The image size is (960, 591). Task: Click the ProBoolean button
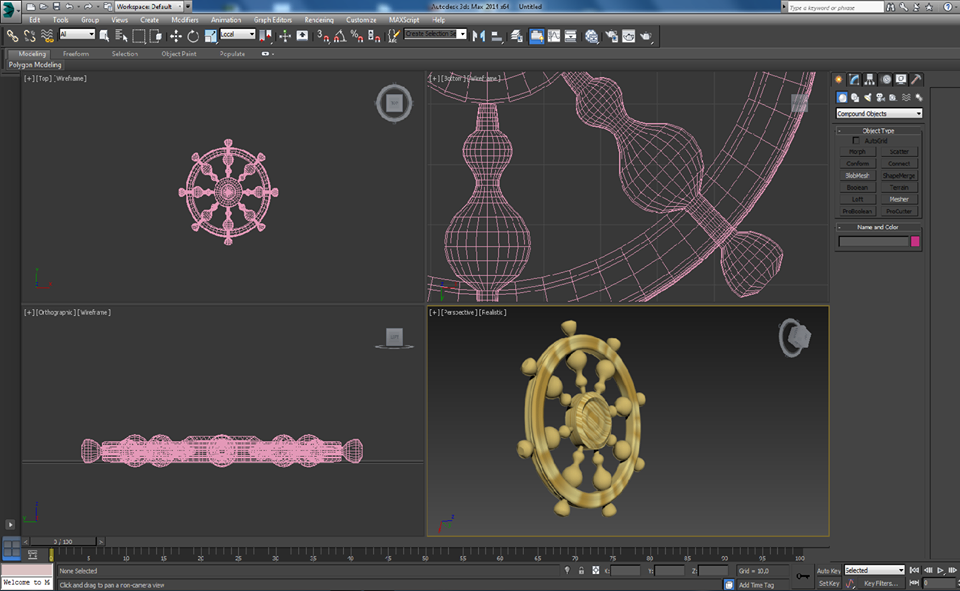click(858, 211)
